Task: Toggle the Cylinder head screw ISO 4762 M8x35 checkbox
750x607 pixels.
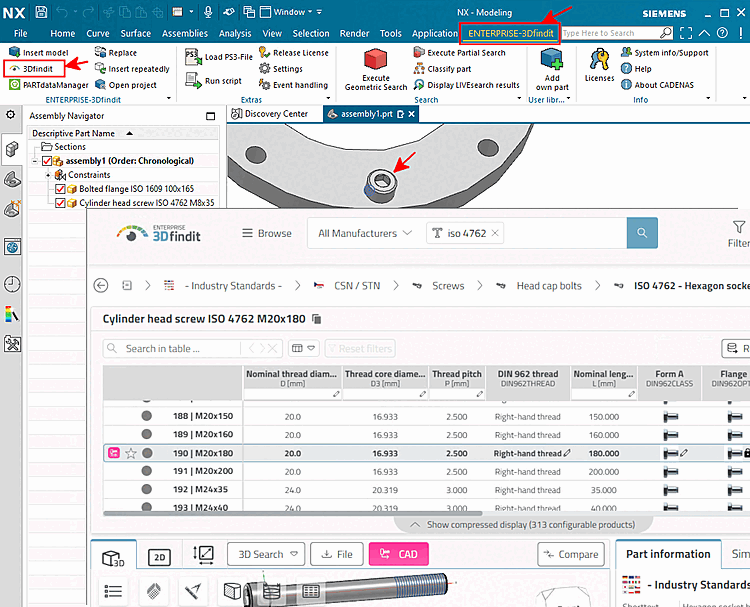Action: pos(60,203)
